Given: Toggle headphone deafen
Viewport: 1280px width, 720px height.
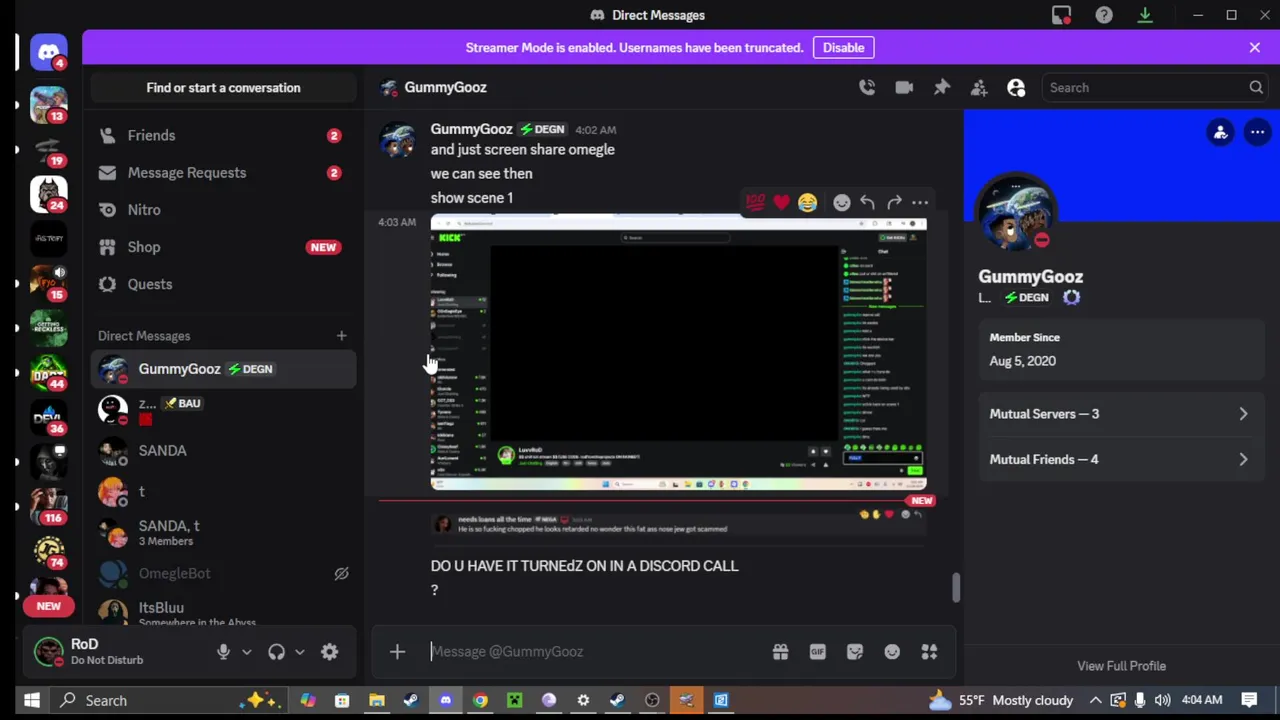Looking at the screenshot, I should 277,652.
